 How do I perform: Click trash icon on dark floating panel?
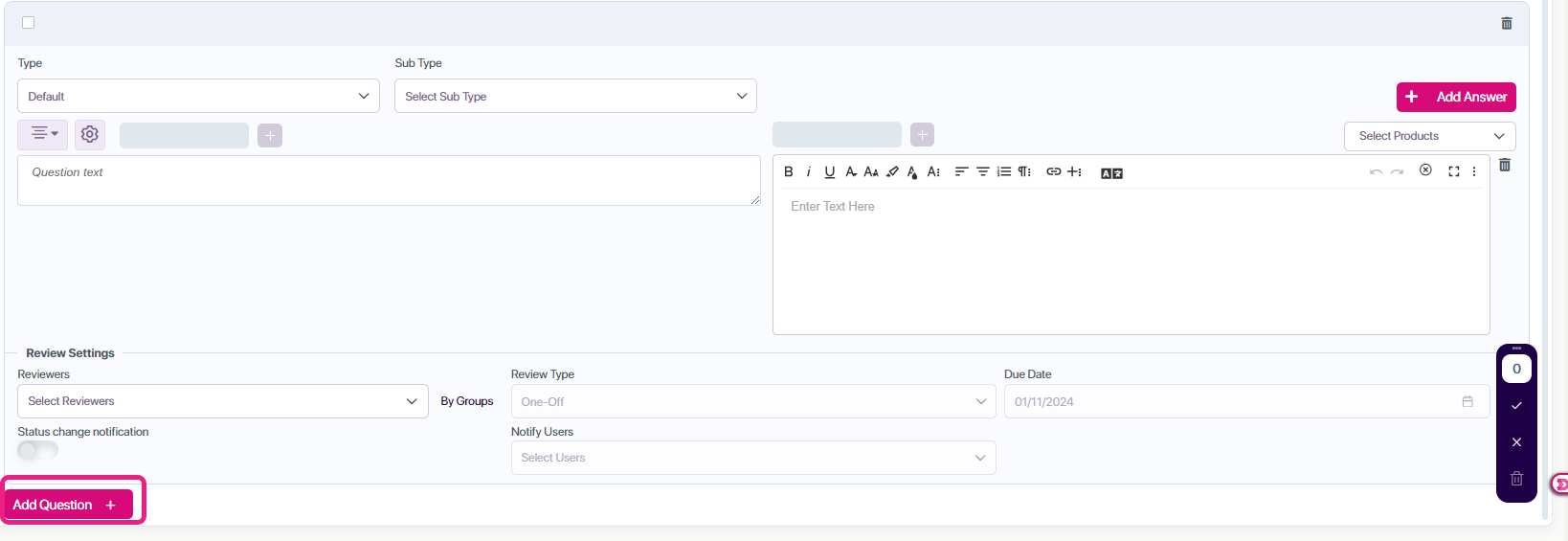[1516, 479]
